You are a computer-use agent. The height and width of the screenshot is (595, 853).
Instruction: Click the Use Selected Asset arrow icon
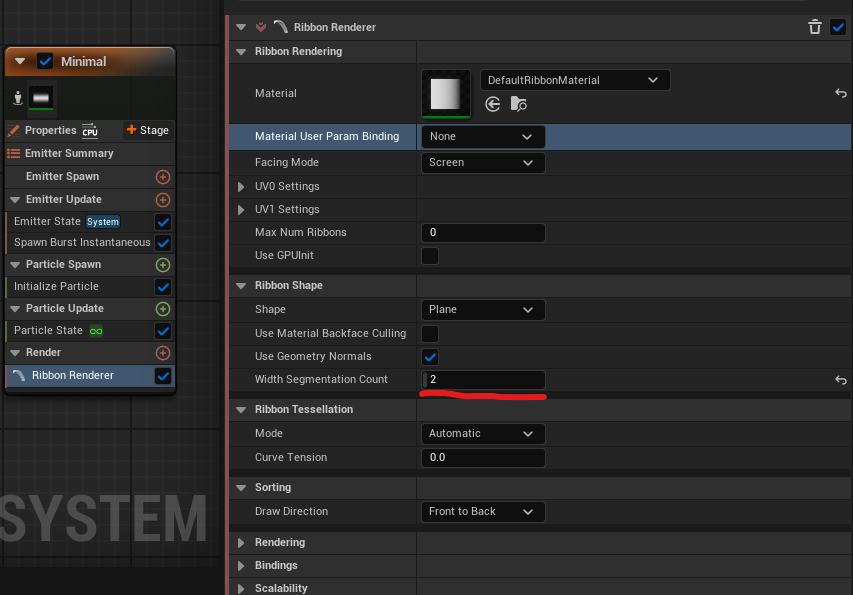492,104
